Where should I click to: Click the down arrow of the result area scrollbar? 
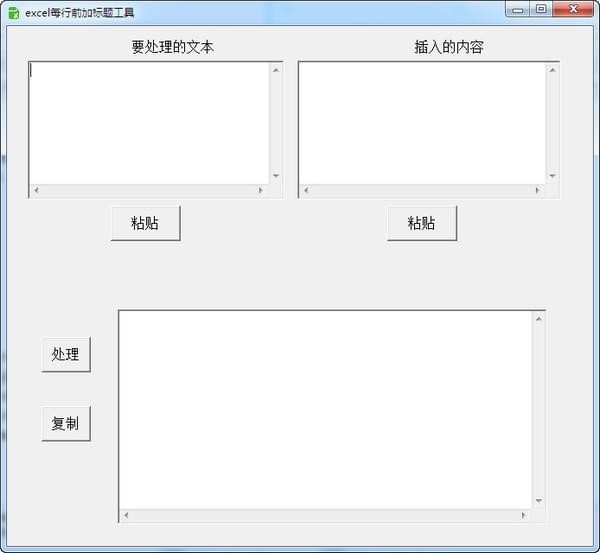pos(539,501)
